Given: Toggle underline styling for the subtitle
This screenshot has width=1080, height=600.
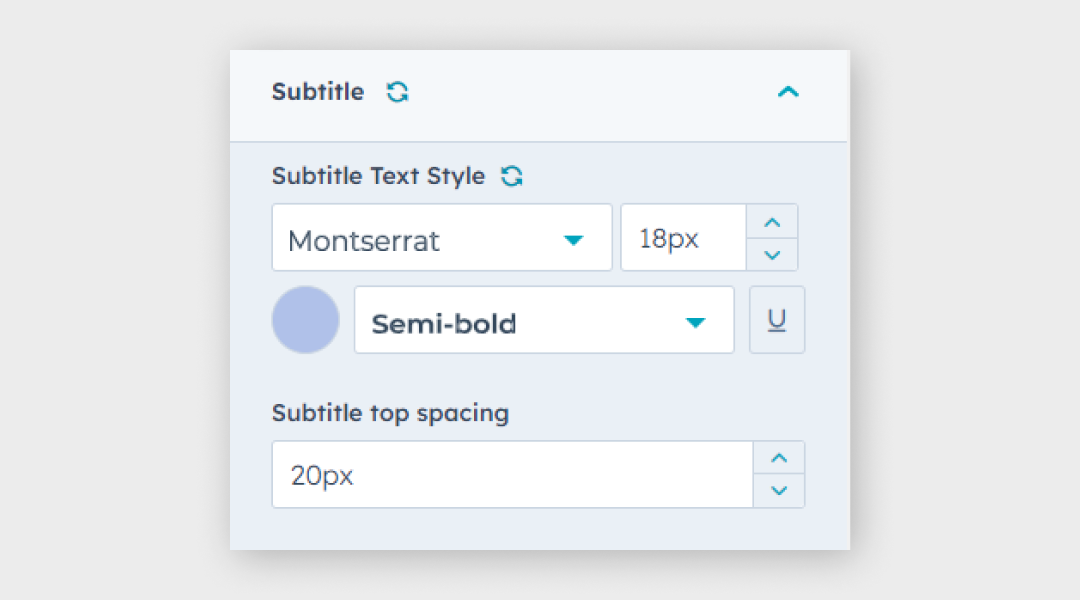Looking at the screenshot, I should pos(777,320).
